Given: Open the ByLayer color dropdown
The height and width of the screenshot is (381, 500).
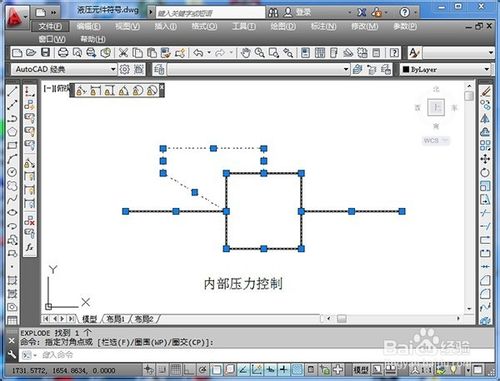Looking at the screenshot, I should point(447,69).
